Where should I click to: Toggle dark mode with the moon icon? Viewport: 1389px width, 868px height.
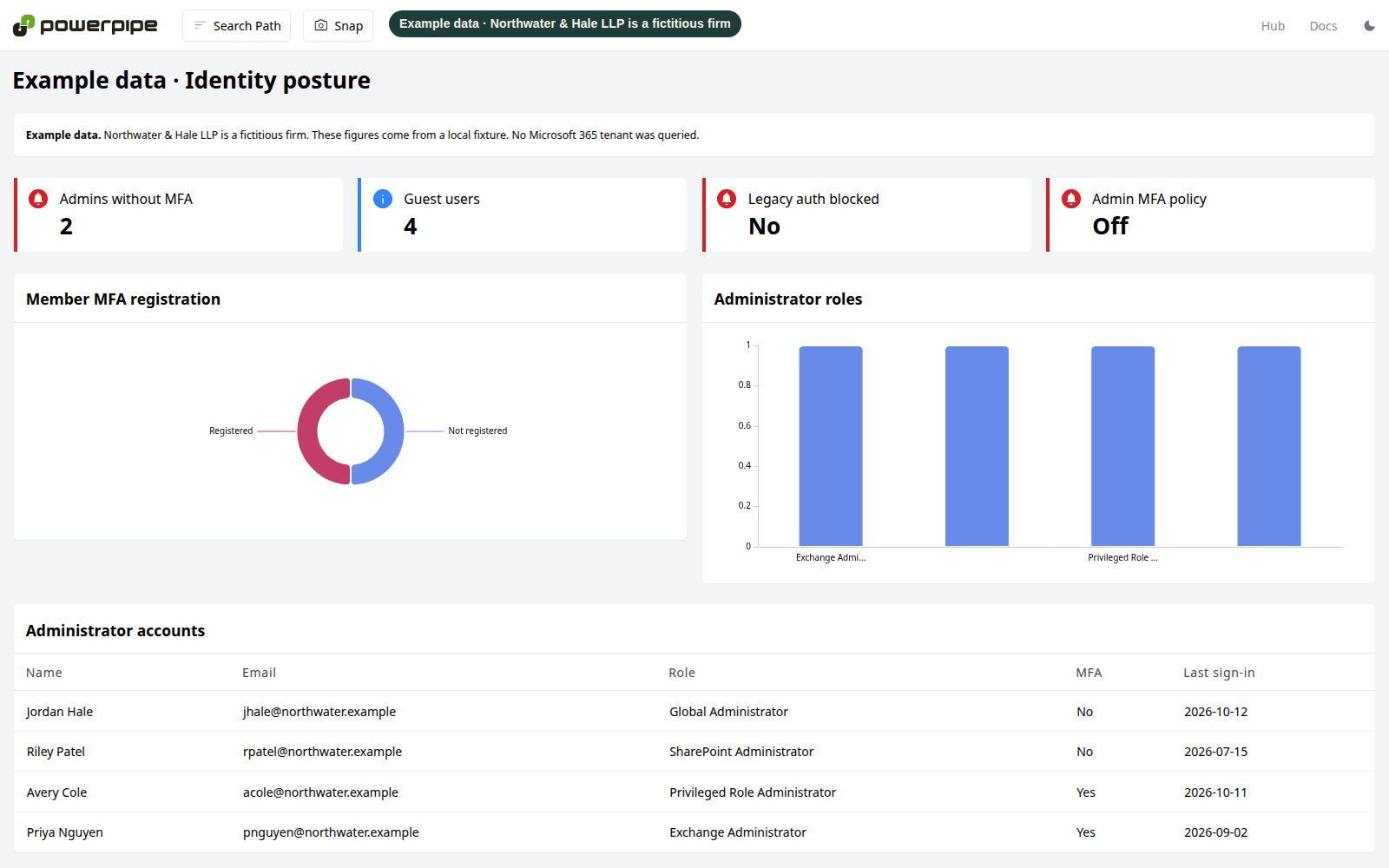1369,26
